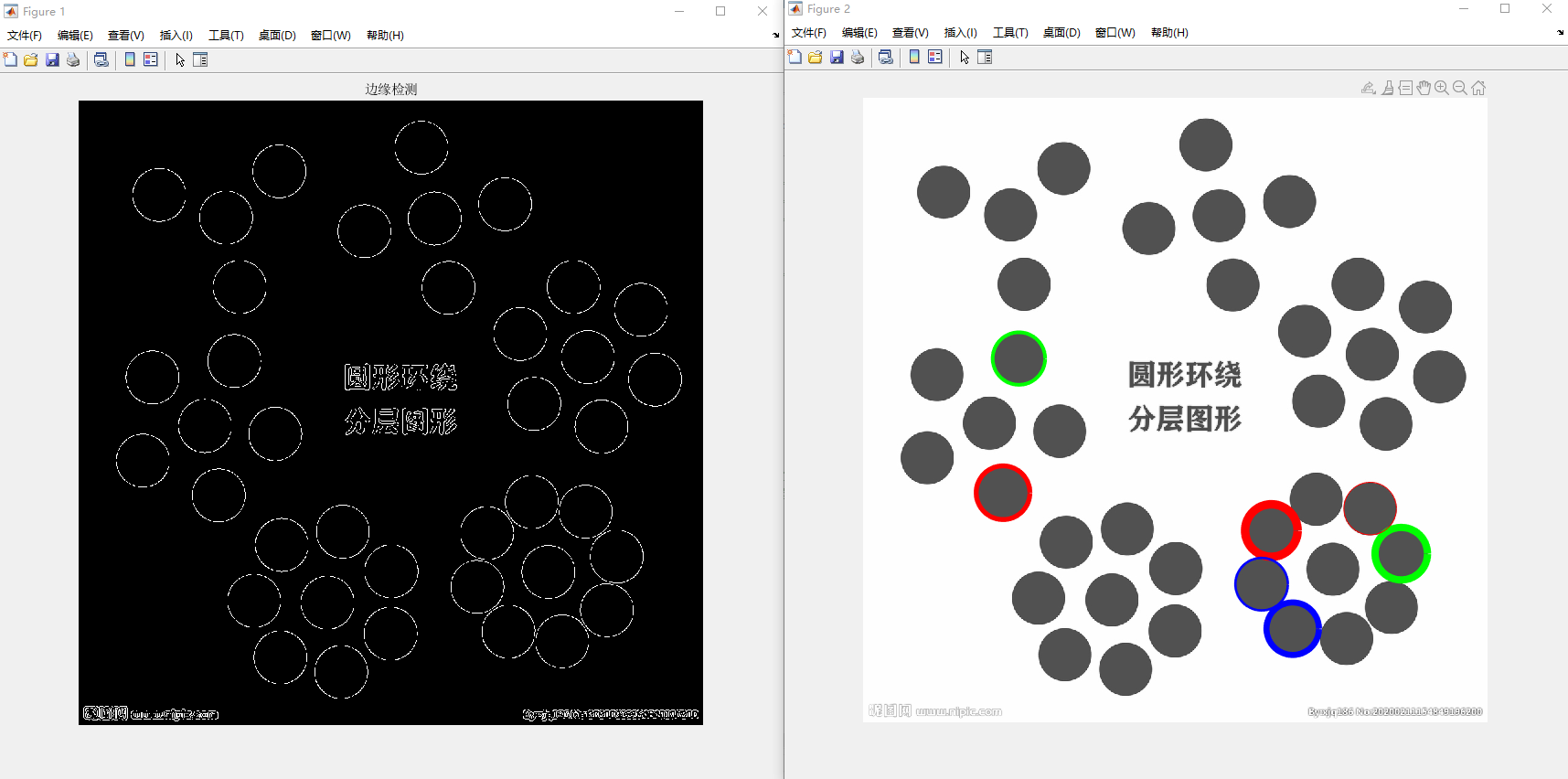This screenshot has width=1568, height=779.
Task: Click Link Plot icon in Figure 2 toolbar
Action: (x=886, y=57)
